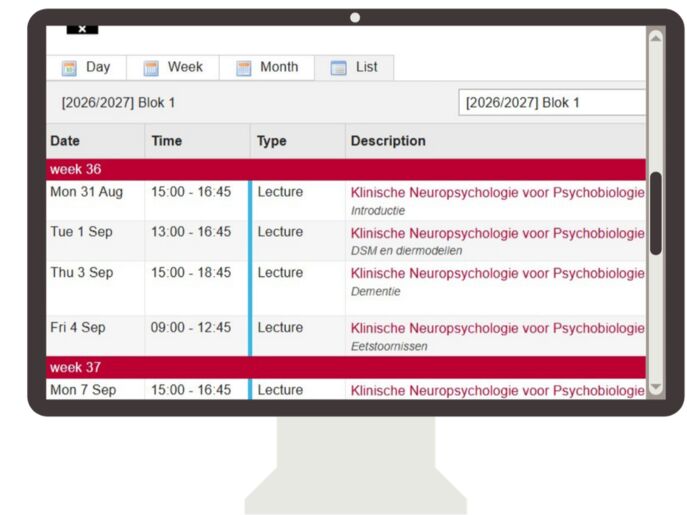The image size is (687, 515).
Task: Click the Type column header
Action: 298,141
